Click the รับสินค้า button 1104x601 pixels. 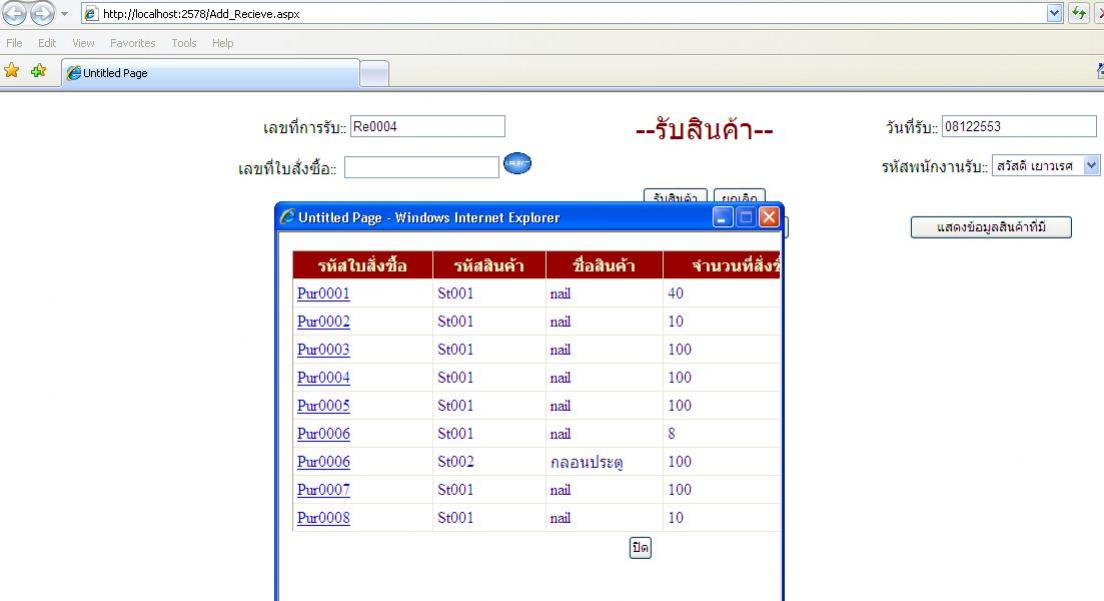click(x=675, y=196)
